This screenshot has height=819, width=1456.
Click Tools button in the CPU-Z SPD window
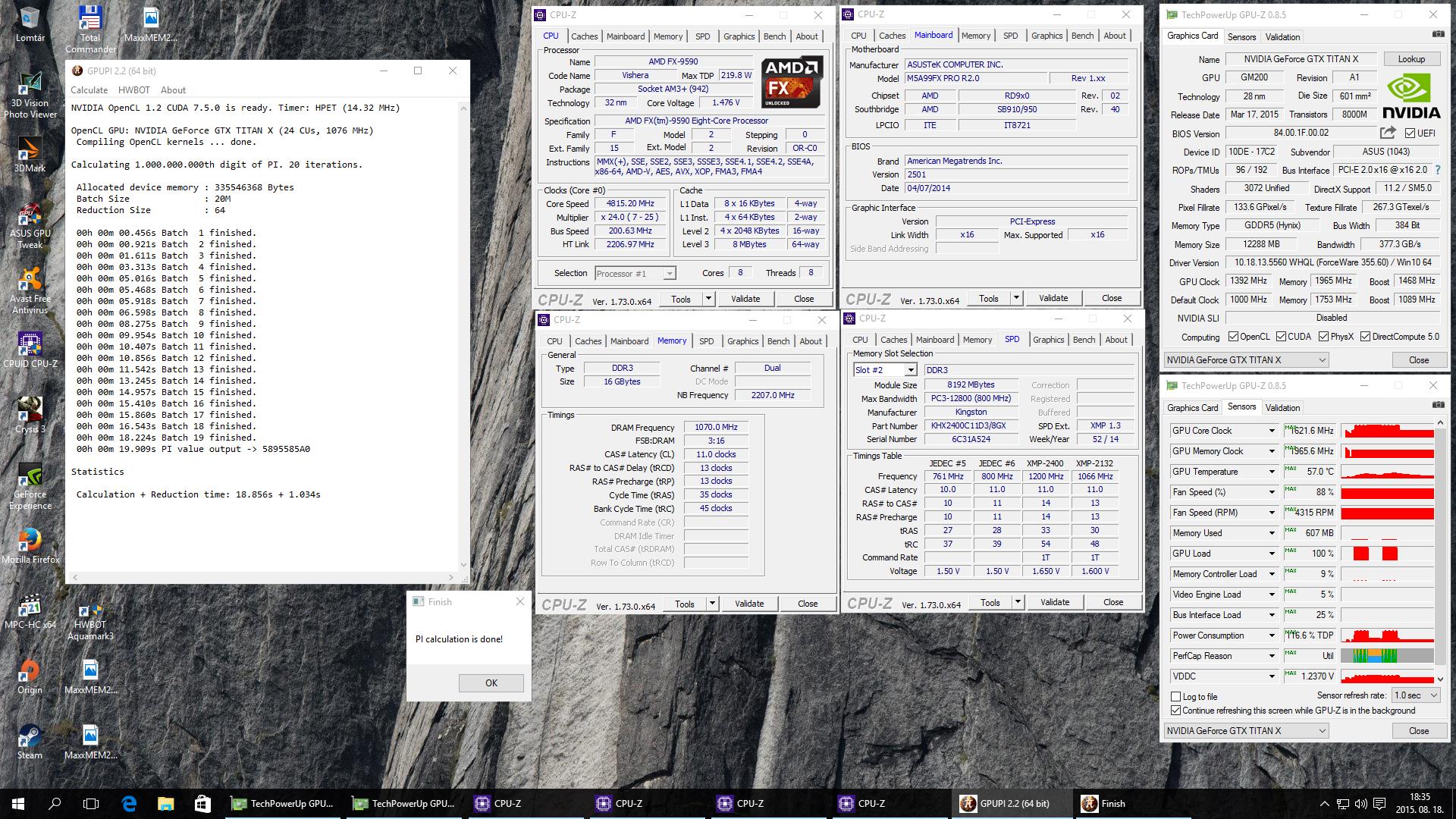[x=990, y=603]
